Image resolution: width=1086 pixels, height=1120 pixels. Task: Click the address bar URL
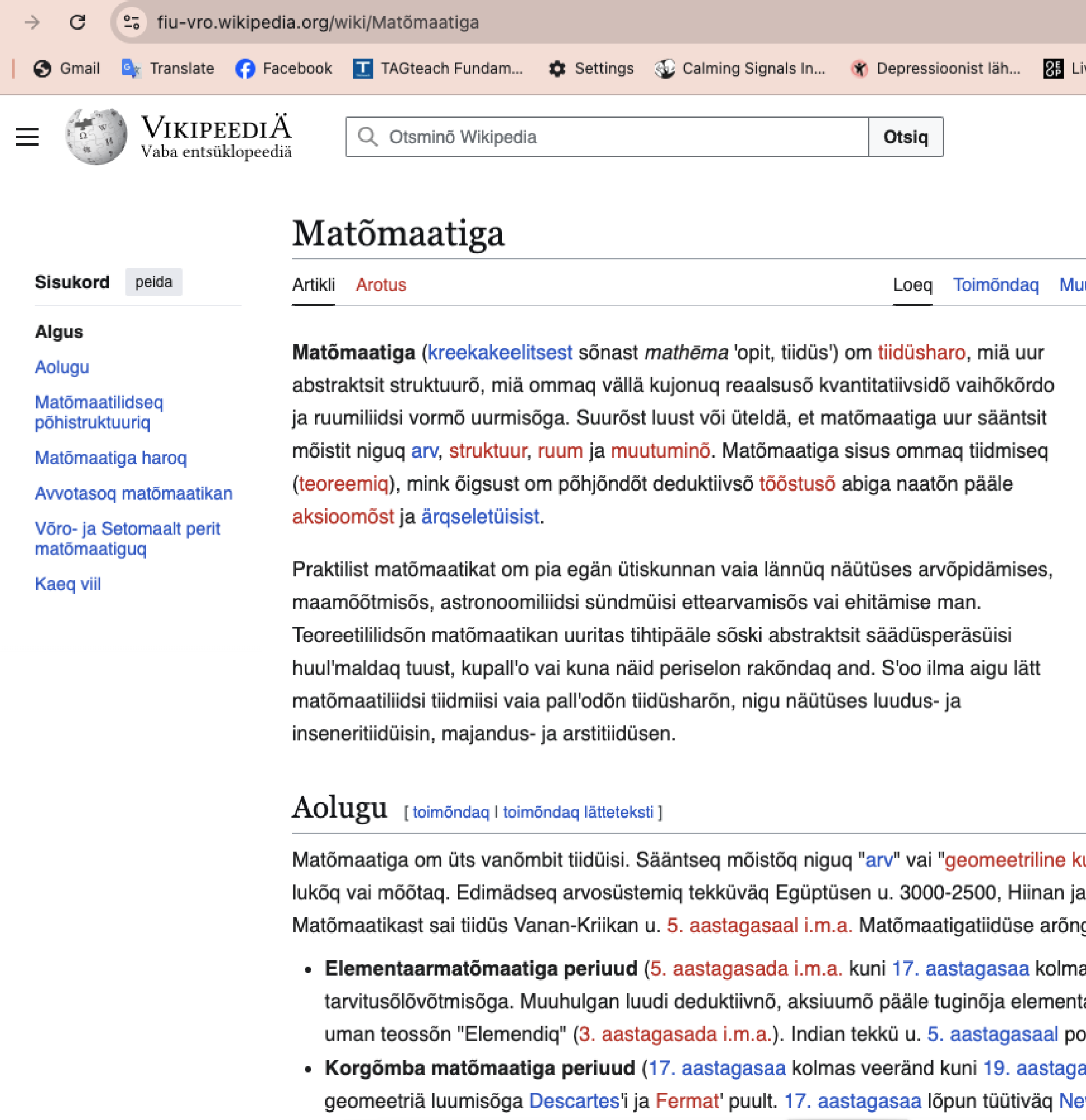coord(318,22)
